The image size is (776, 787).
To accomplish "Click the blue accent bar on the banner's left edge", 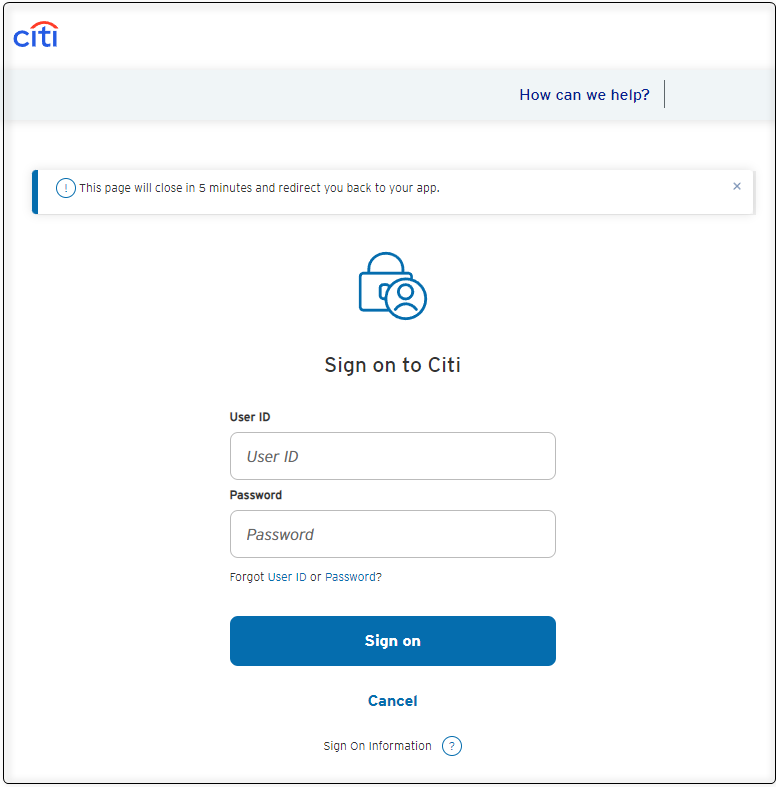I will (35, 192).
